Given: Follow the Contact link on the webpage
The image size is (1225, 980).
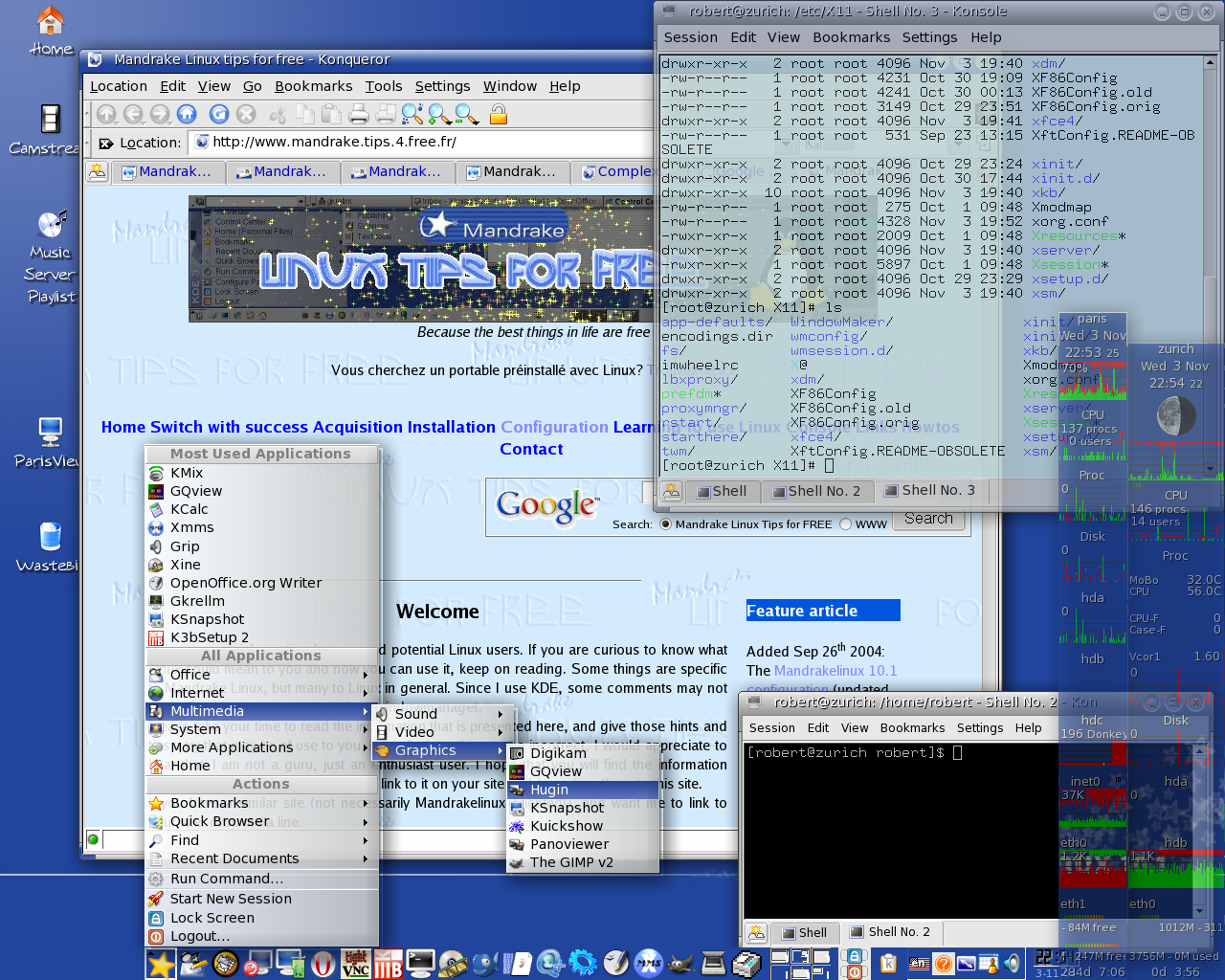Looking at the screenshot, I should pos(531,449).
